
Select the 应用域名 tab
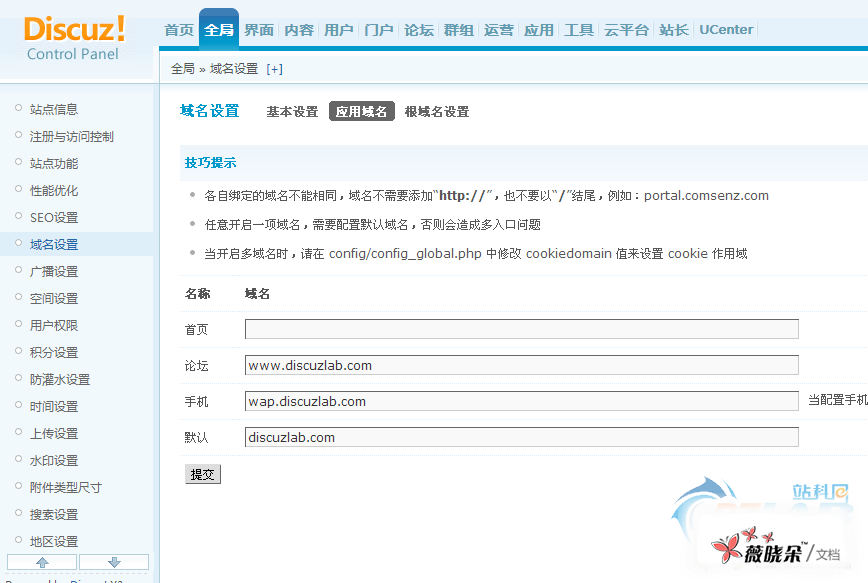coord(362,112)
